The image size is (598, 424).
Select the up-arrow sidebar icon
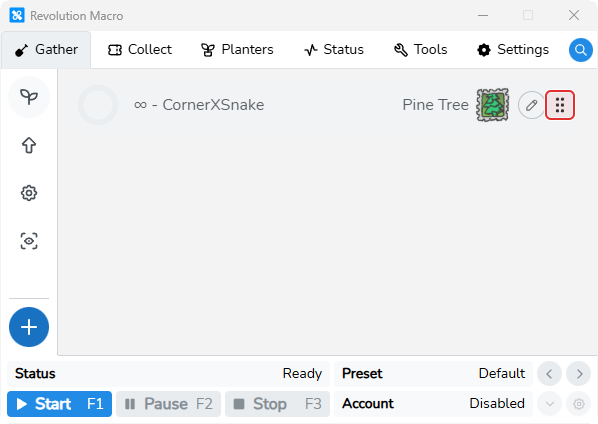tap(29, 145)
